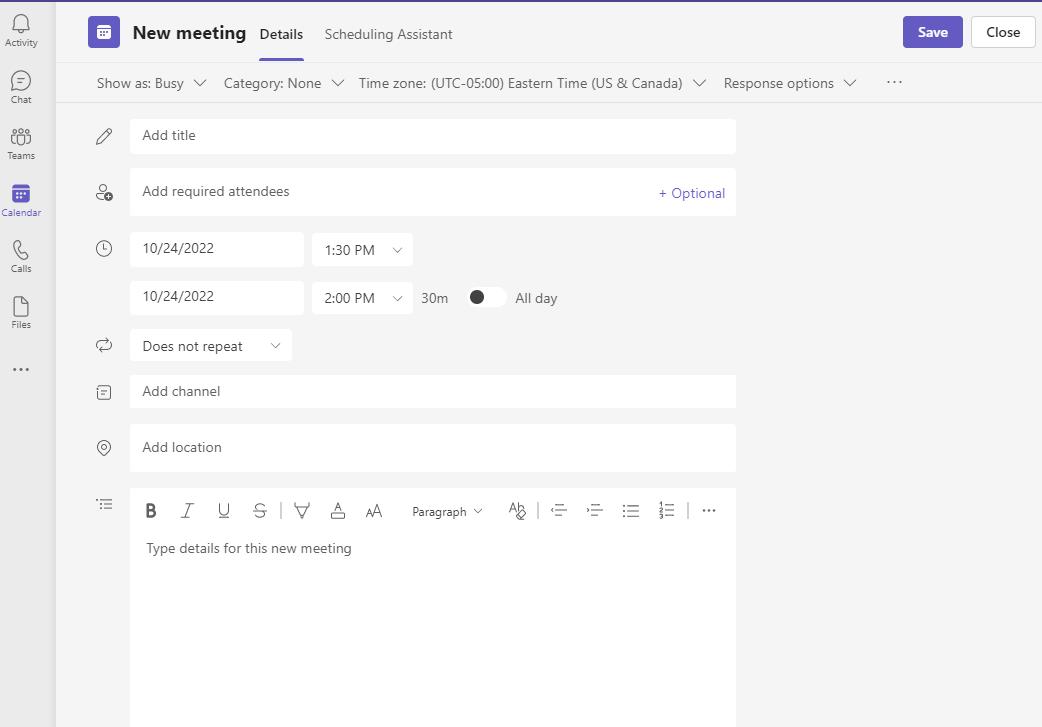Switch to the Scheduling Assistant tab
Viewport: 1042px width, 727px height.
pyautogui.click(x=388, y=34)
